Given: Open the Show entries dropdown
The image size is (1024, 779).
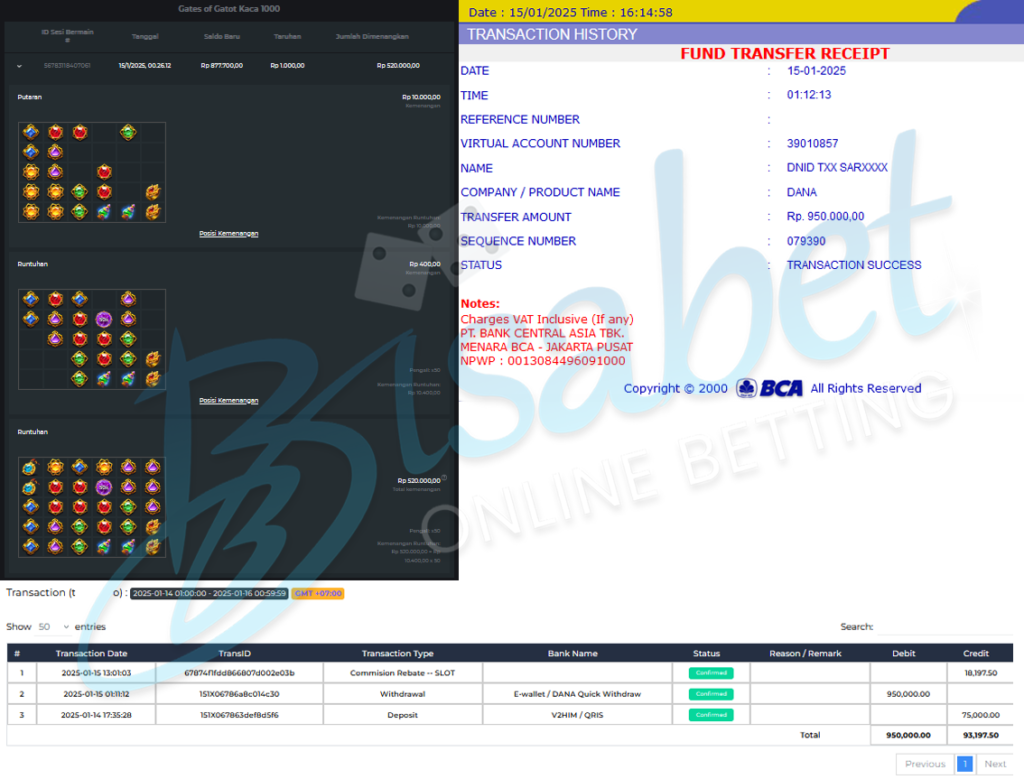Looking at the screenshot, I should tap(54, 627).
